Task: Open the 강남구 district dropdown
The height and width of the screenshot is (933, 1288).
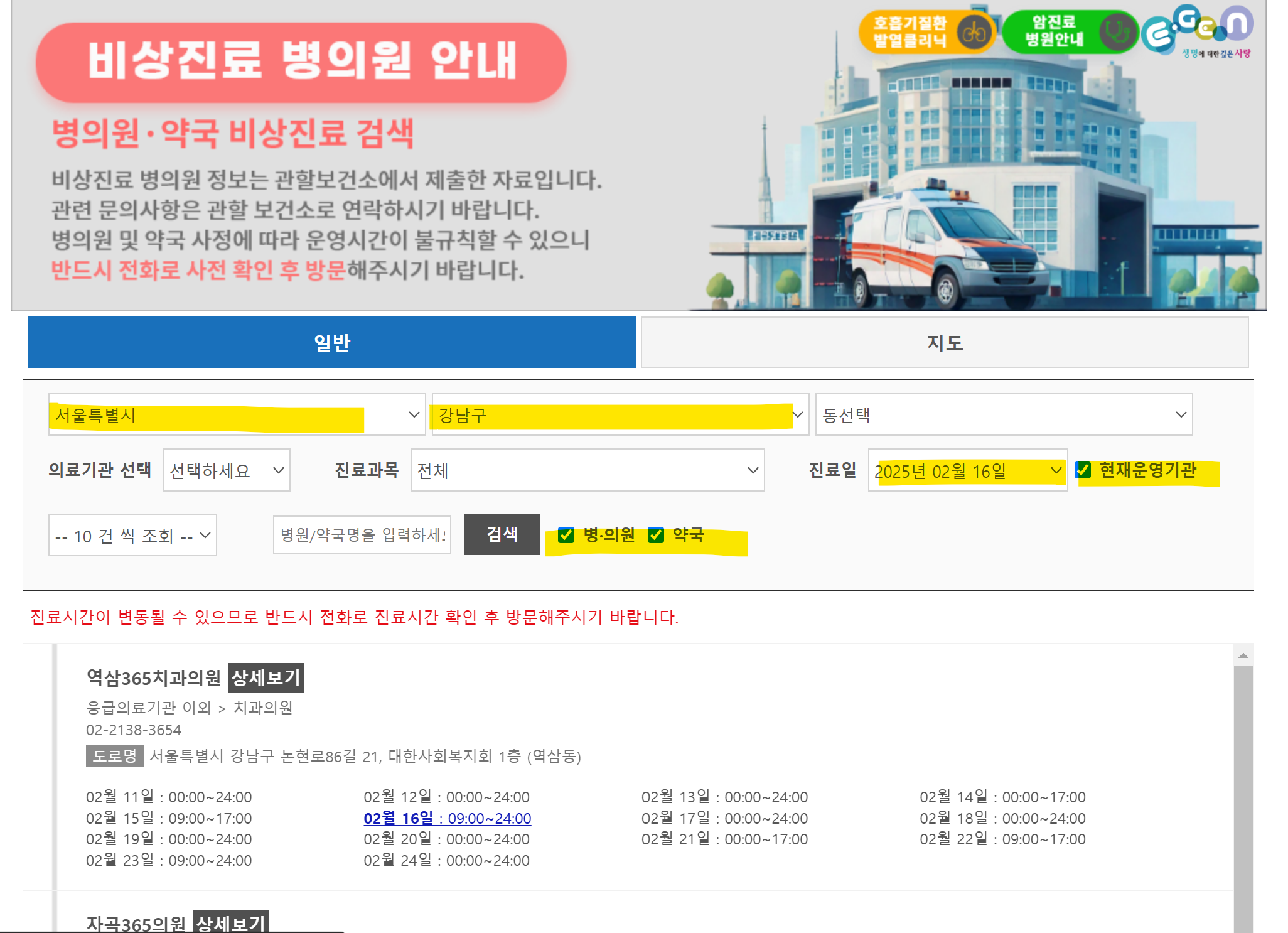Action: point(620,414)
